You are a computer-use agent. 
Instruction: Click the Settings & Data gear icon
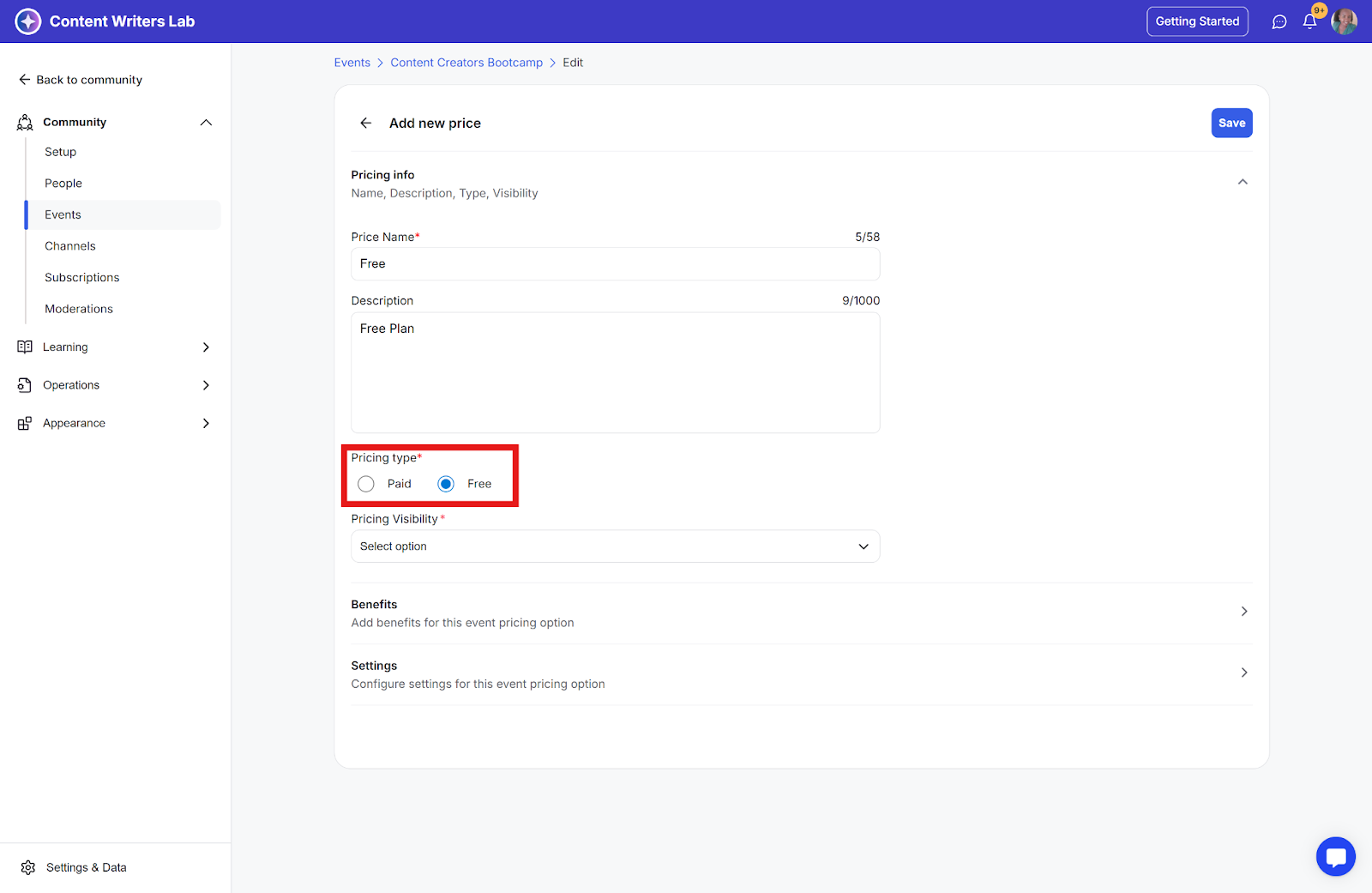pos(28,867)
